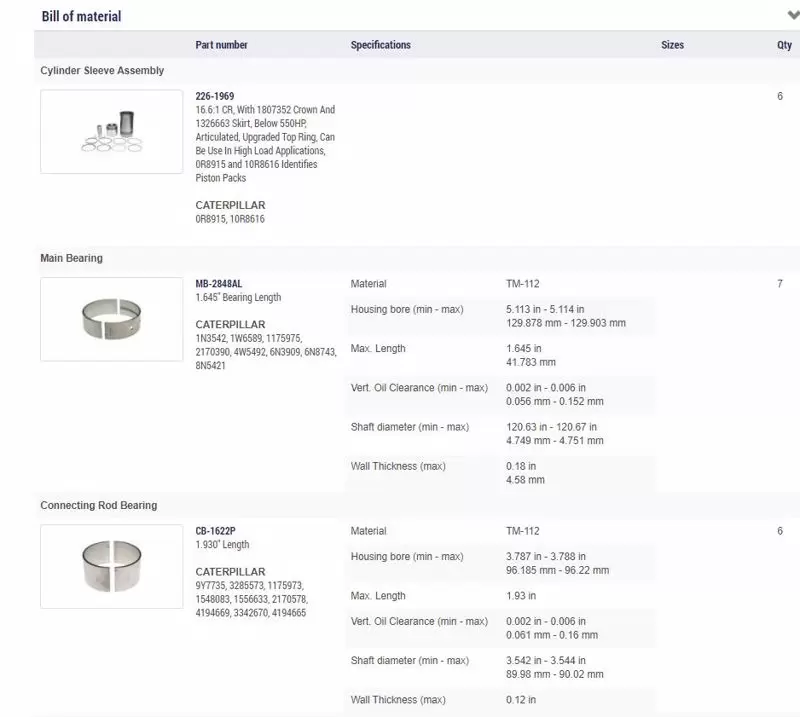Click the Housing bore value 3.787 in - 3.788 in
Screen dimensions: 800x717
[x=546, y=556]
